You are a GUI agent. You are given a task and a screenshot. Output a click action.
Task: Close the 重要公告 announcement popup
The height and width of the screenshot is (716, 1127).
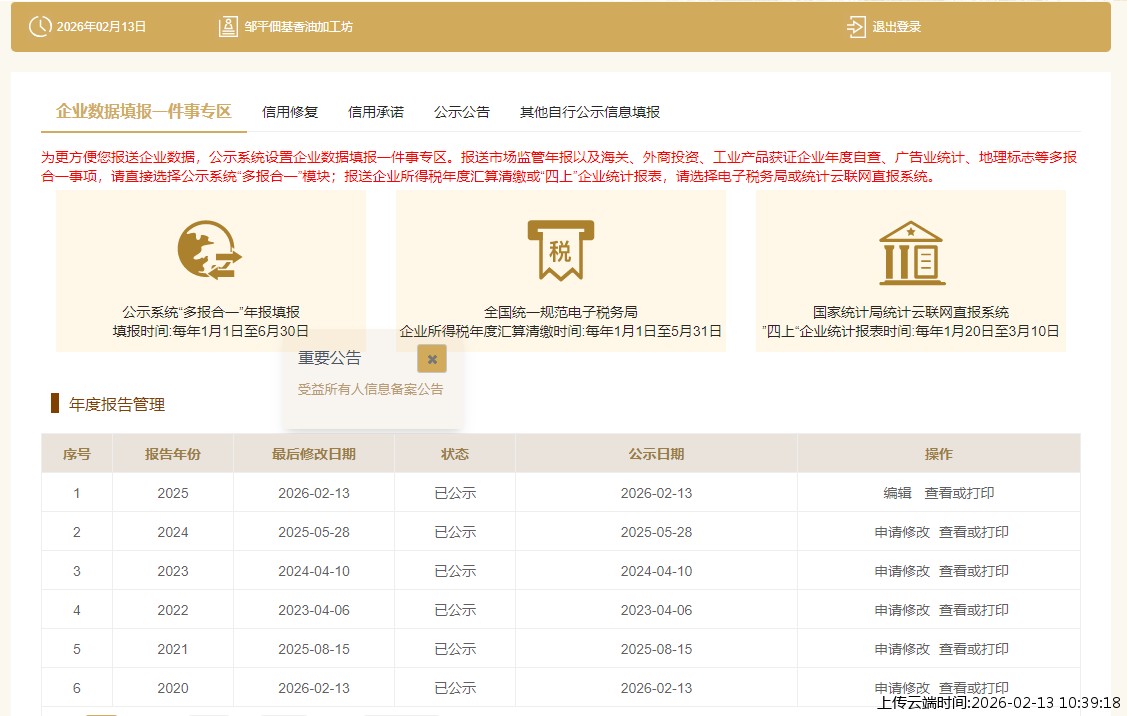click(431, 358)
